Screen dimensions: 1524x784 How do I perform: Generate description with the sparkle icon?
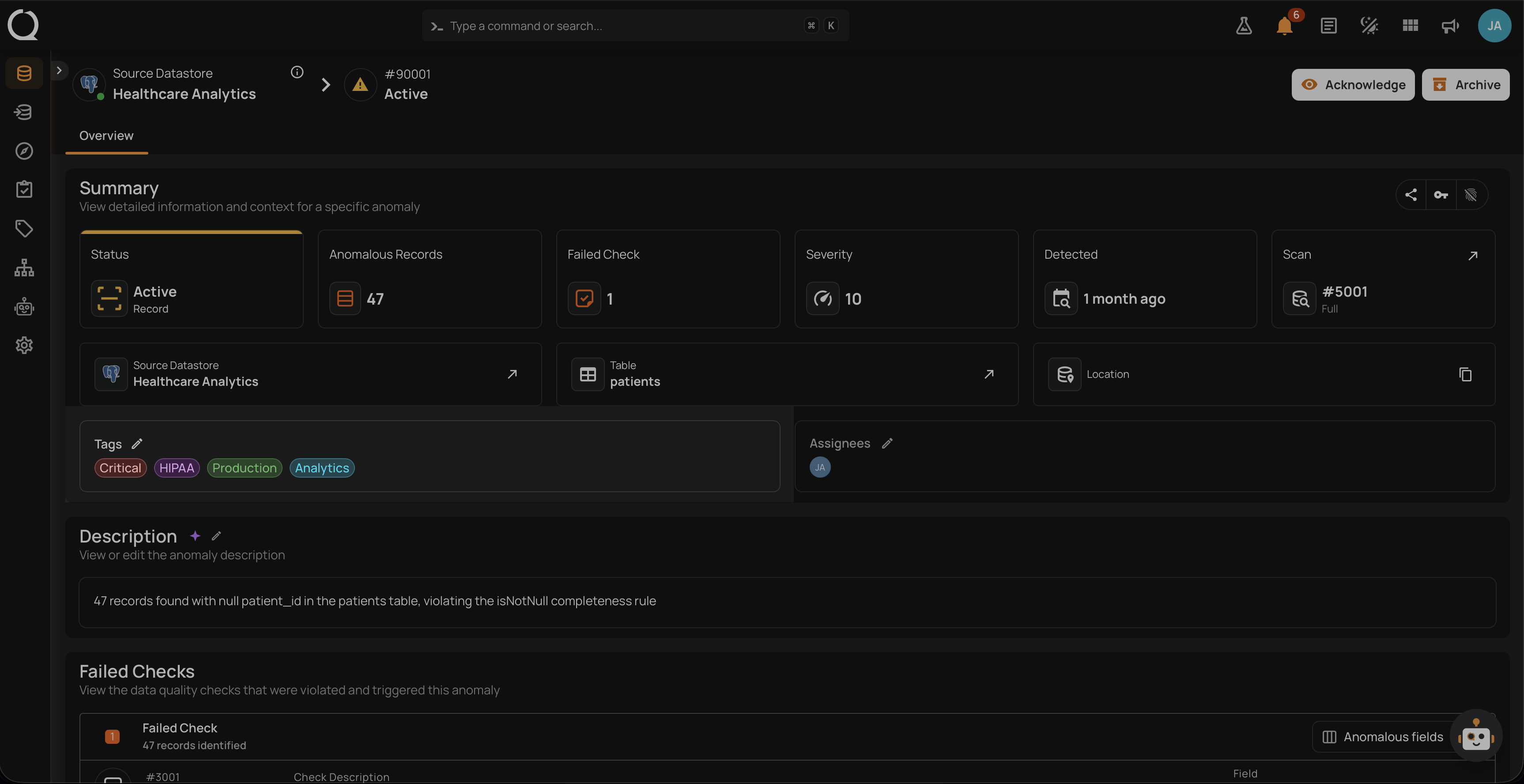point(195,536)
